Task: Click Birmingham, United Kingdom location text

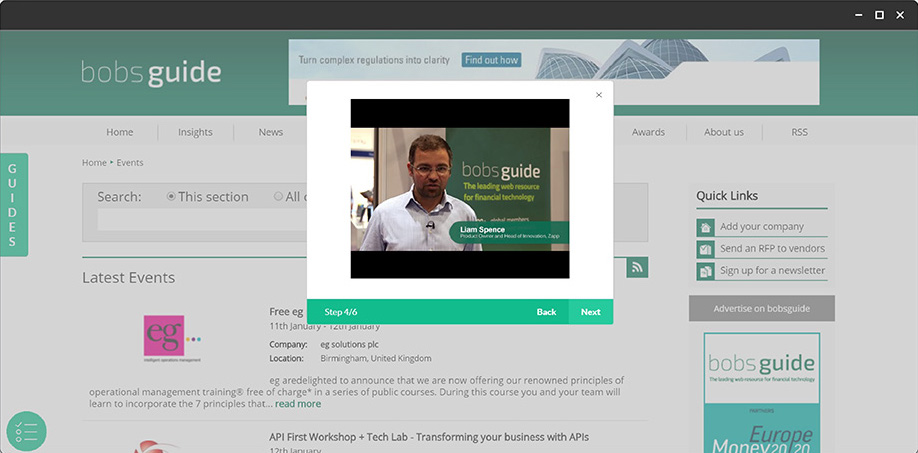Action: (x=376, y=358)
